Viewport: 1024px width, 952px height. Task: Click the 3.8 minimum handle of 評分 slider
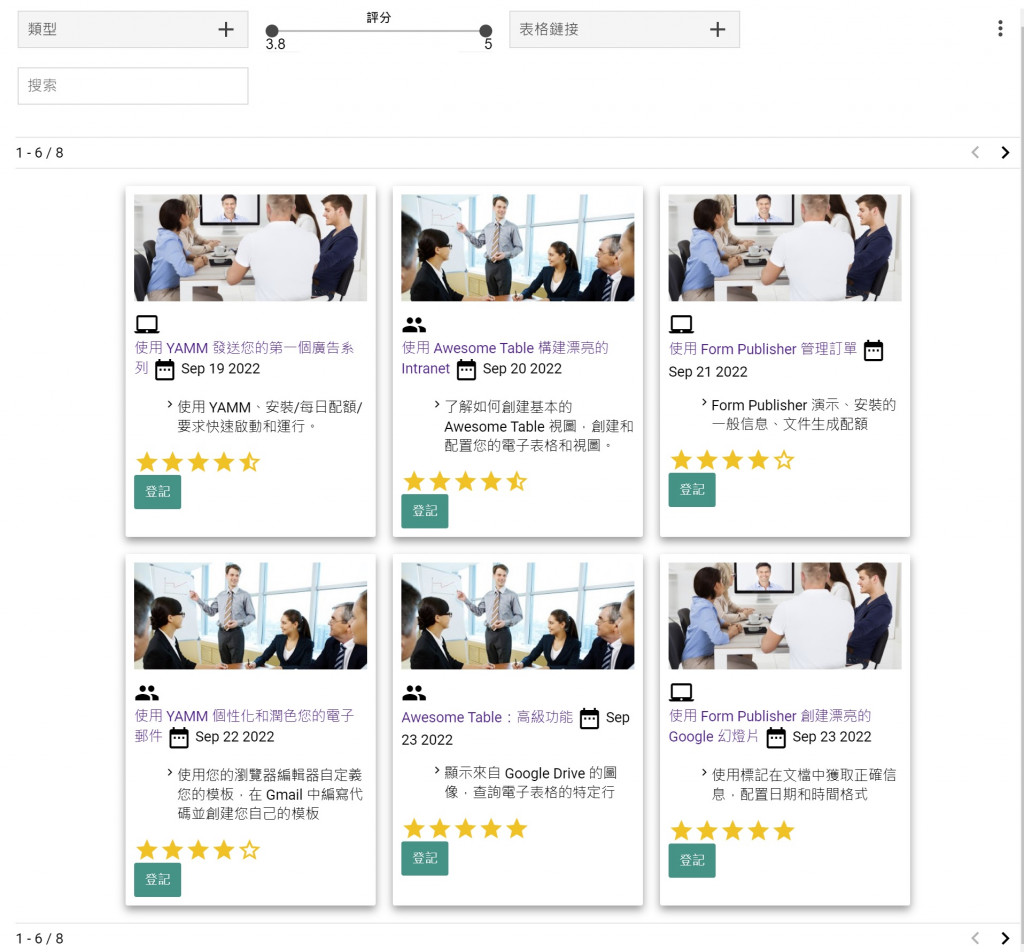272,30
